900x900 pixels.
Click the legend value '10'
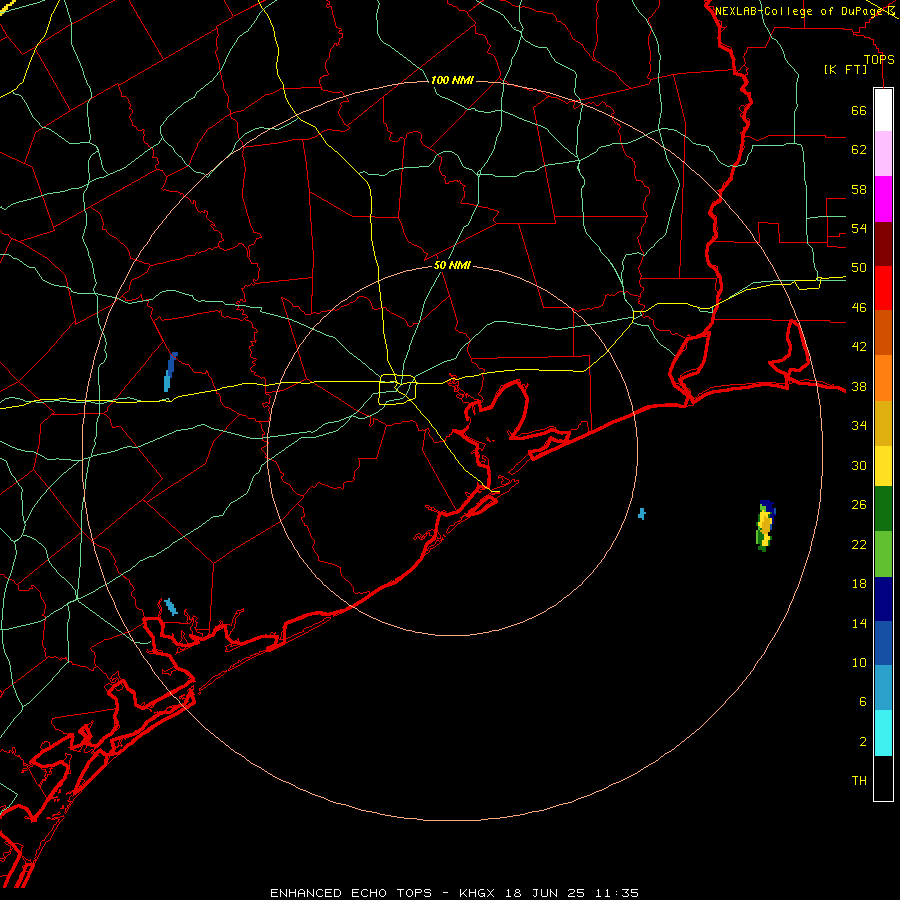[859, 662]
